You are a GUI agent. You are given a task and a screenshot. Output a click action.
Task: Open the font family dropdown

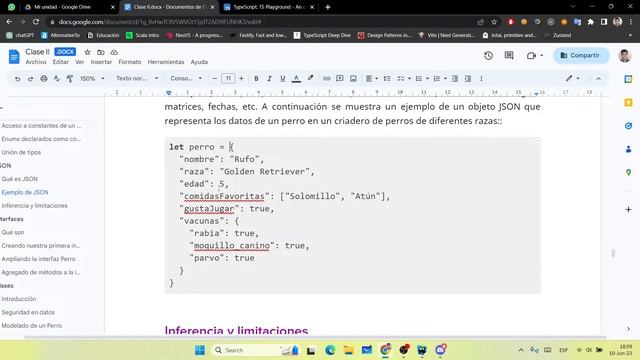click(x=186, y=78)
